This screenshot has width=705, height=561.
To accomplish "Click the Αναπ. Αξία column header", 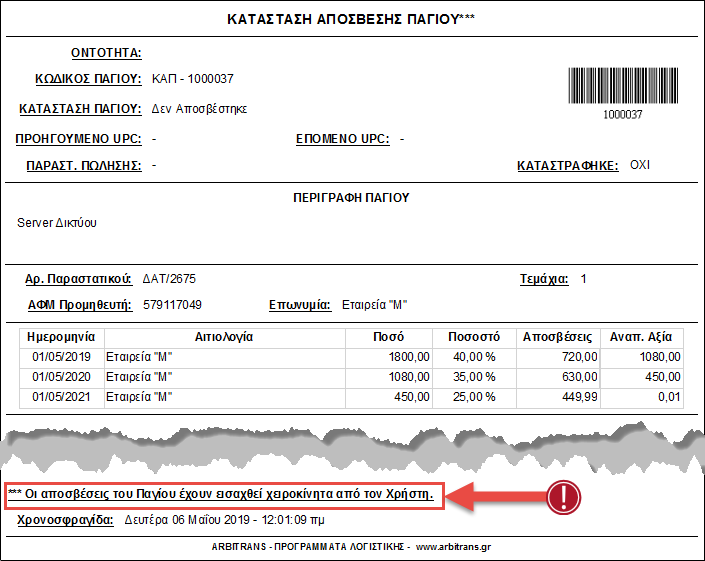I will pos(641,337).
